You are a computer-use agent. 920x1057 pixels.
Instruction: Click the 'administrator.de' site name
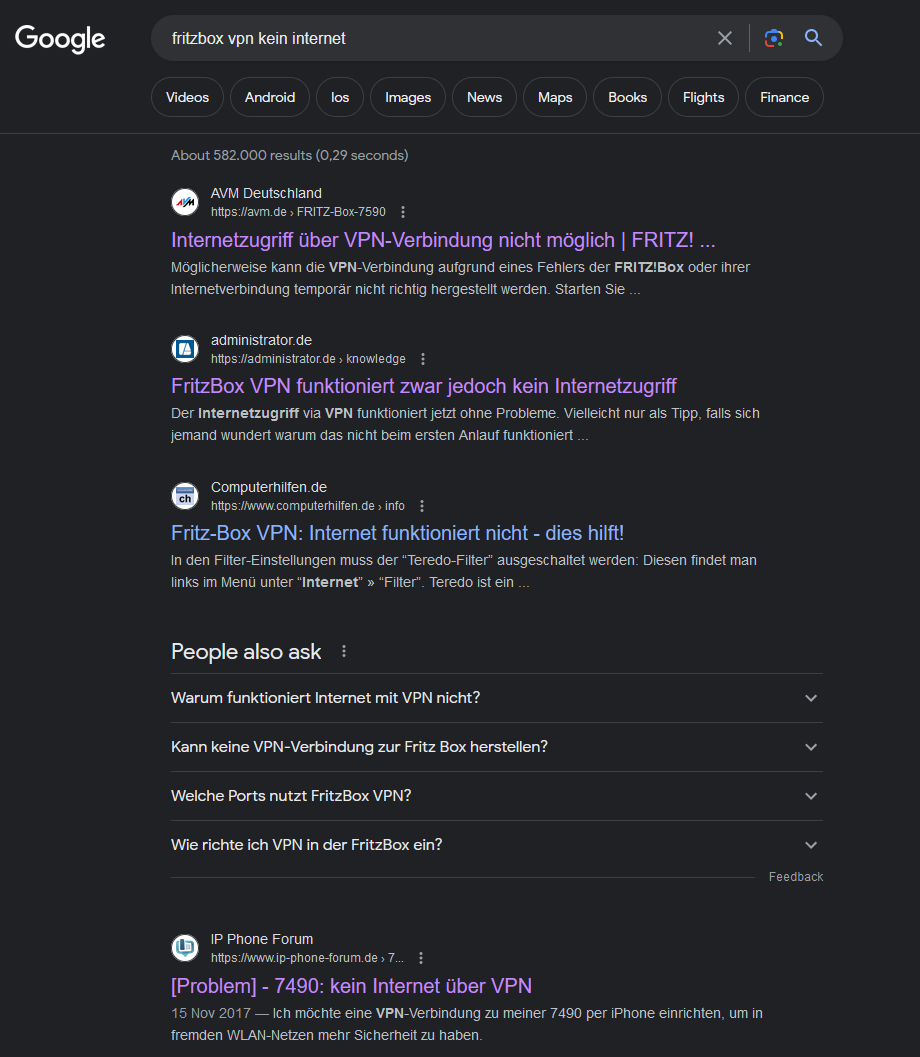261,340
